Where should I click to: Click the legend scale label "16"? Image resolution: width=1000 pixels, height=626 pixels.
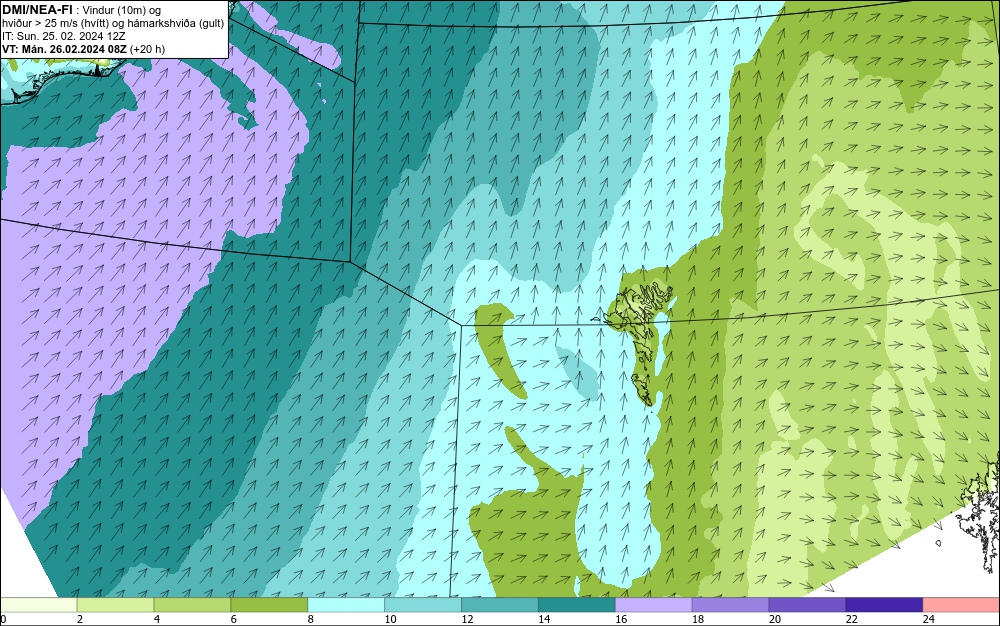coord(621,619)
